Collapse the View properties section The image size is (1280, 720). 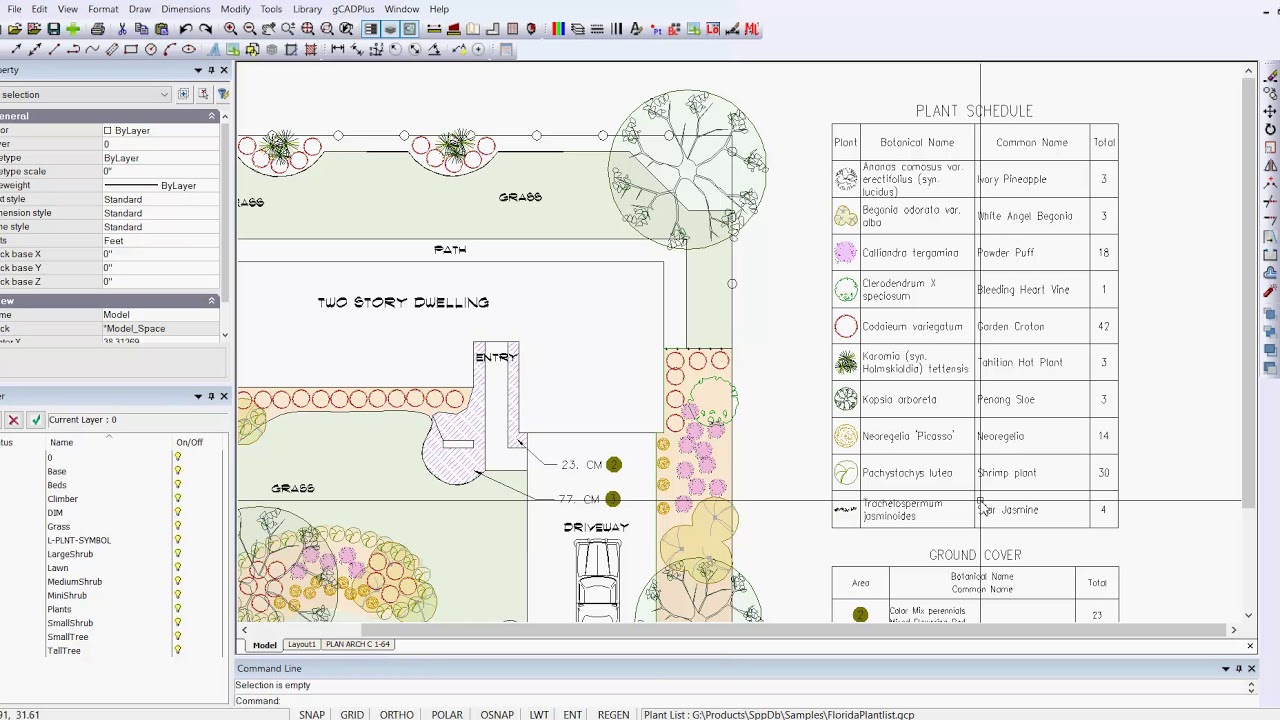(211, 301)
